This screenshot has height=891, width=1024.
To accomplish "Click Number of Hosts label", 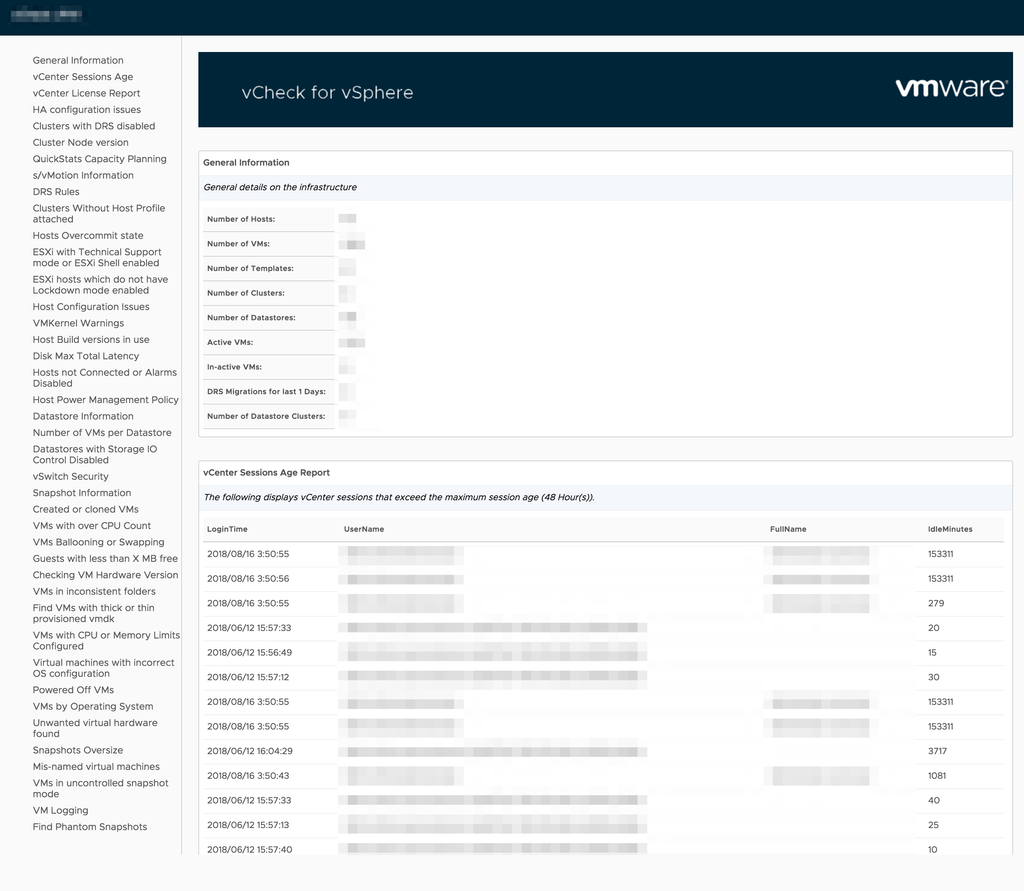I will pyautogui.click(x=241, y=219).
